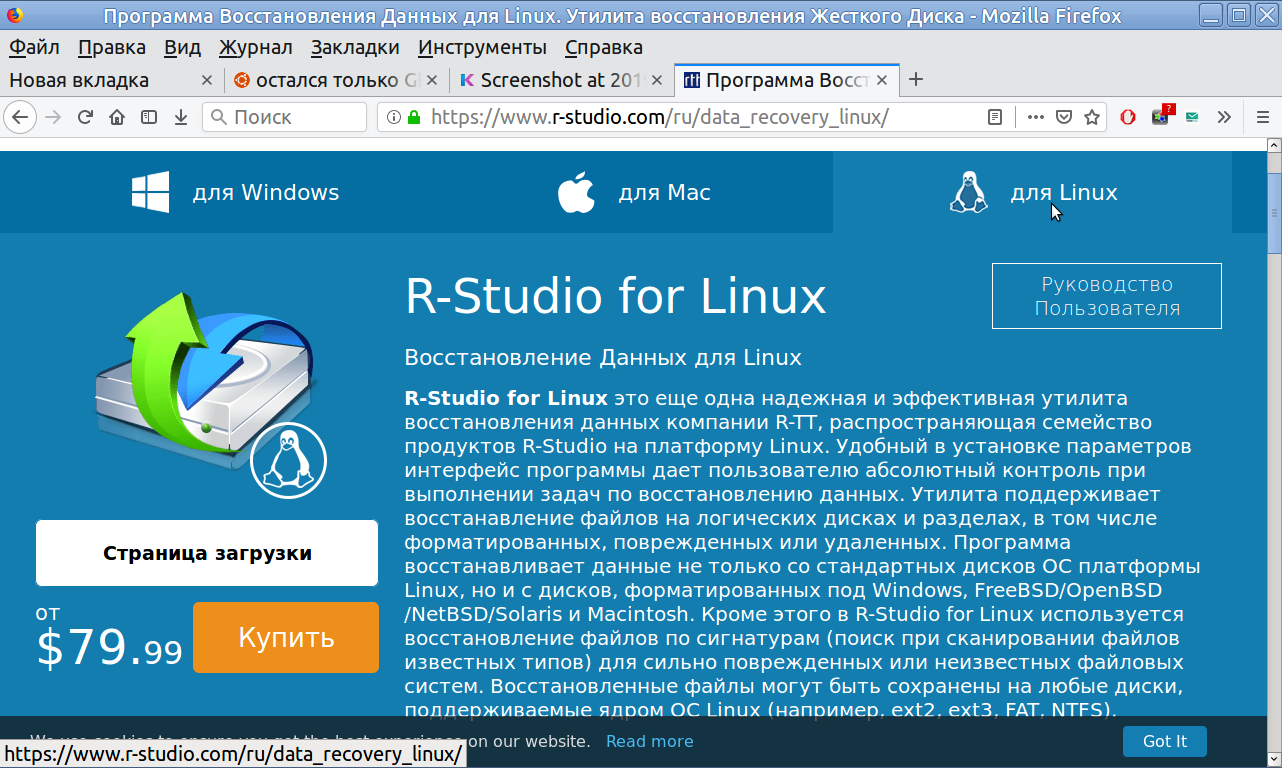Click the Firefox logo in title bar
The image size is (1282, 768).
[x=13, y=16]
